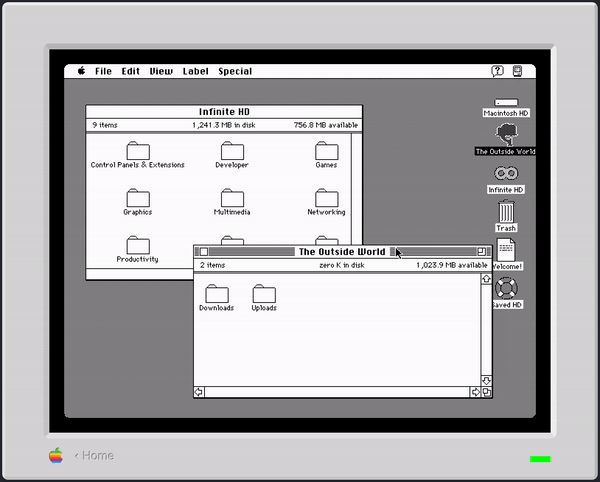This screenshot has width=600, height=482.
Task: Click '1,241.3 MB in disk' text
Action: (224, 125)
